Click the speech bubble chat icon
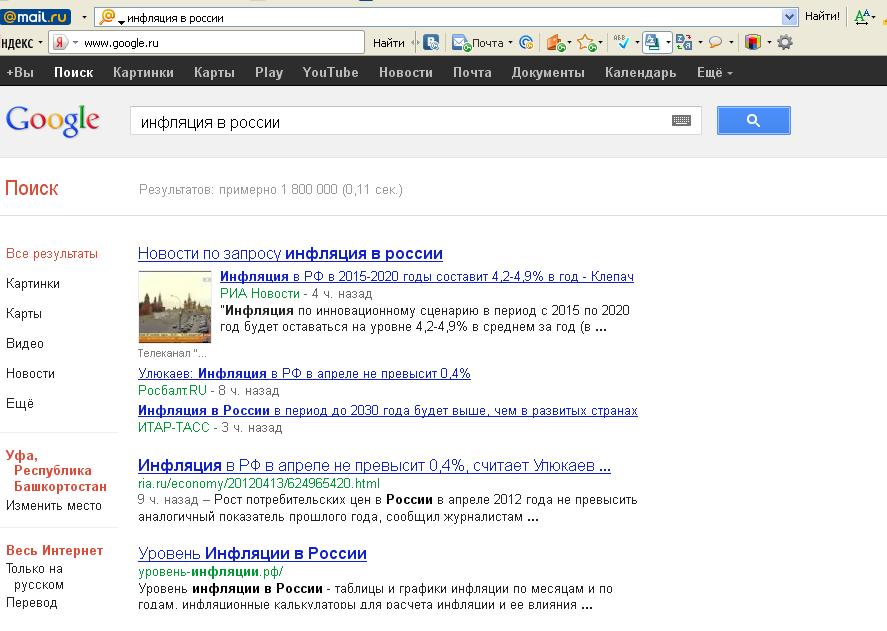 click(x=716, y=42)
